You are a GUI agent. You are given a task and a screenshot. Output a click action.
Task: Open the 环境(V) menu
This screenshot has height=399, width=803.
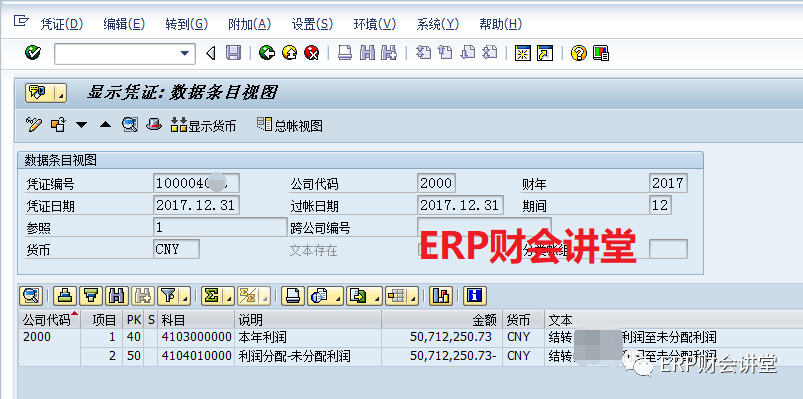click(375, 24)
